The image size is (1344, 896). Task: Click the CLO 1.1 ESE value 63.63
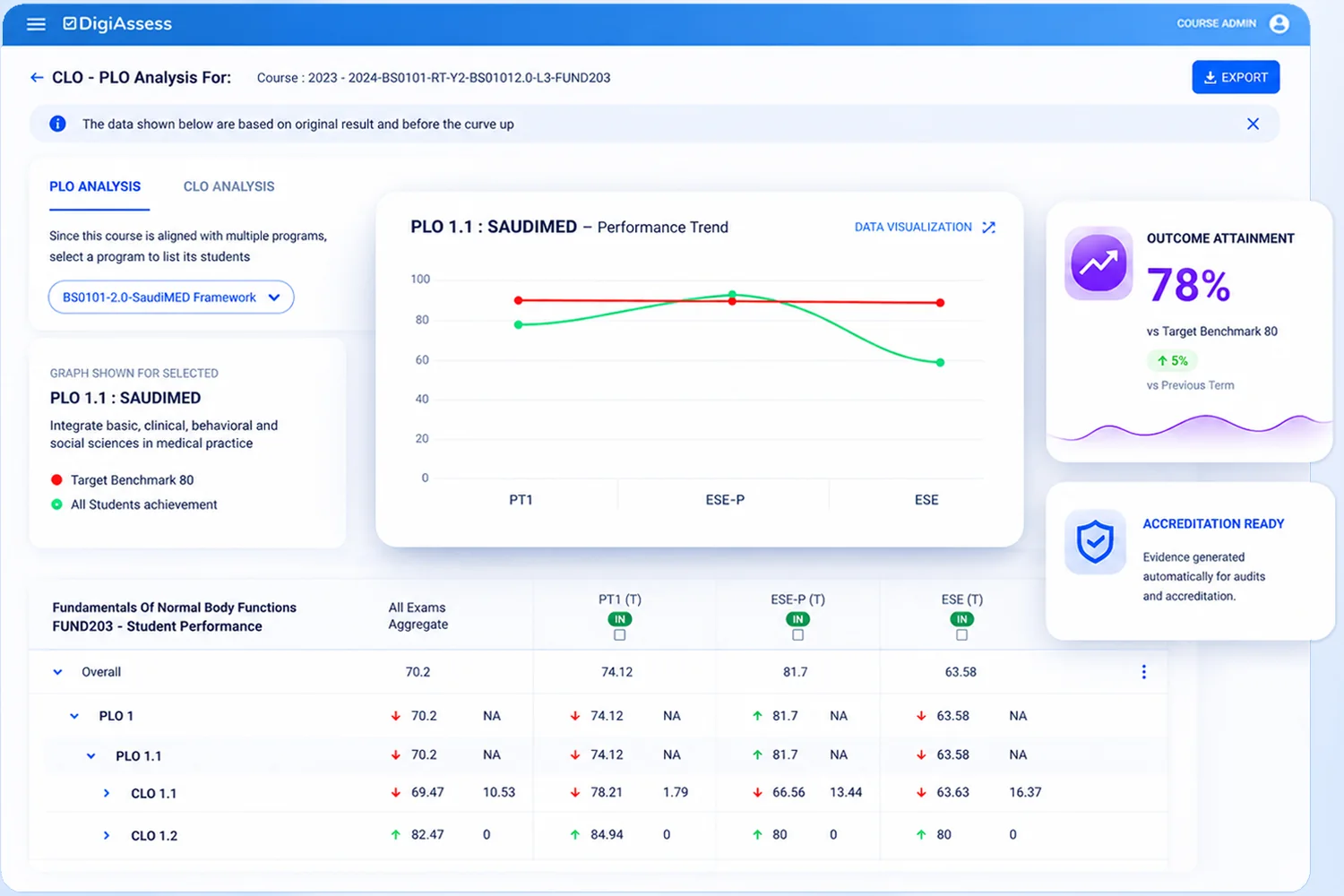tap(952, 792)
